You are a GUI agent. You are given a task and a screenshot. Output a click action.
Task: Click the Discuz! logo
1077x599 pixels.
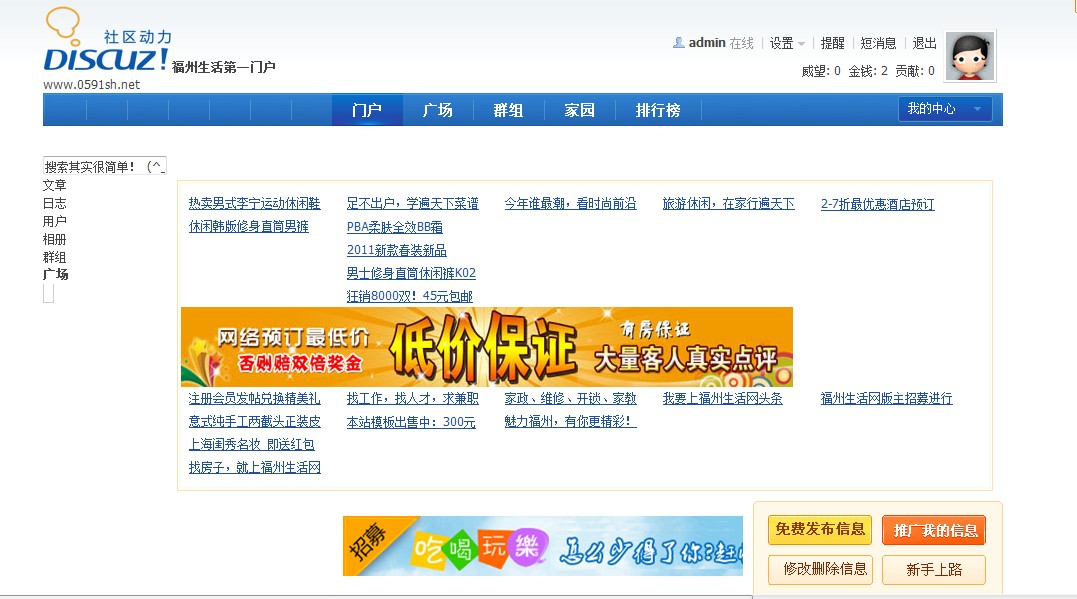coord(107,40)
